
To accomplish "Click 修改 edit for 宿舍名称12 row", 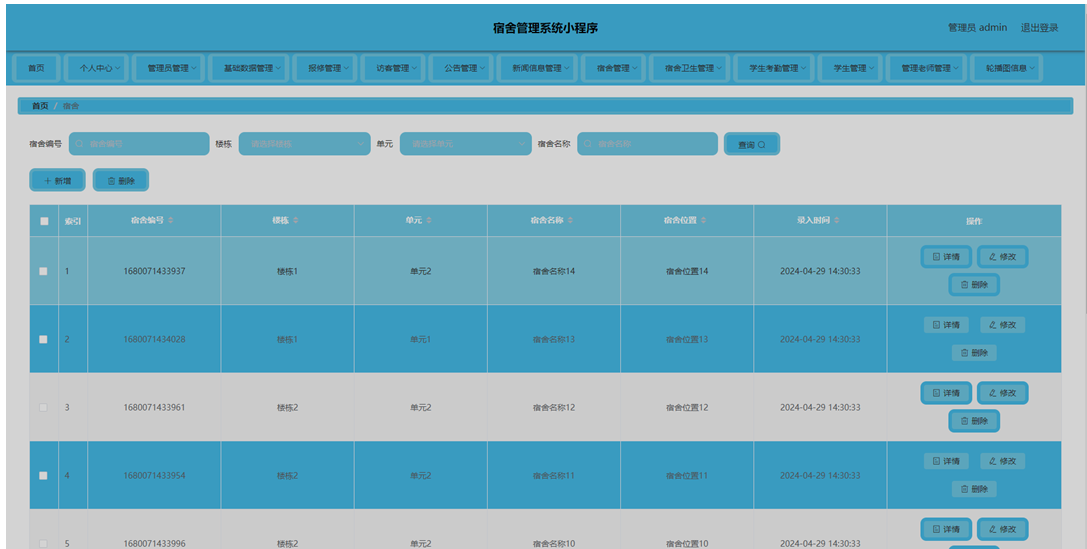I will [1002, 393].
